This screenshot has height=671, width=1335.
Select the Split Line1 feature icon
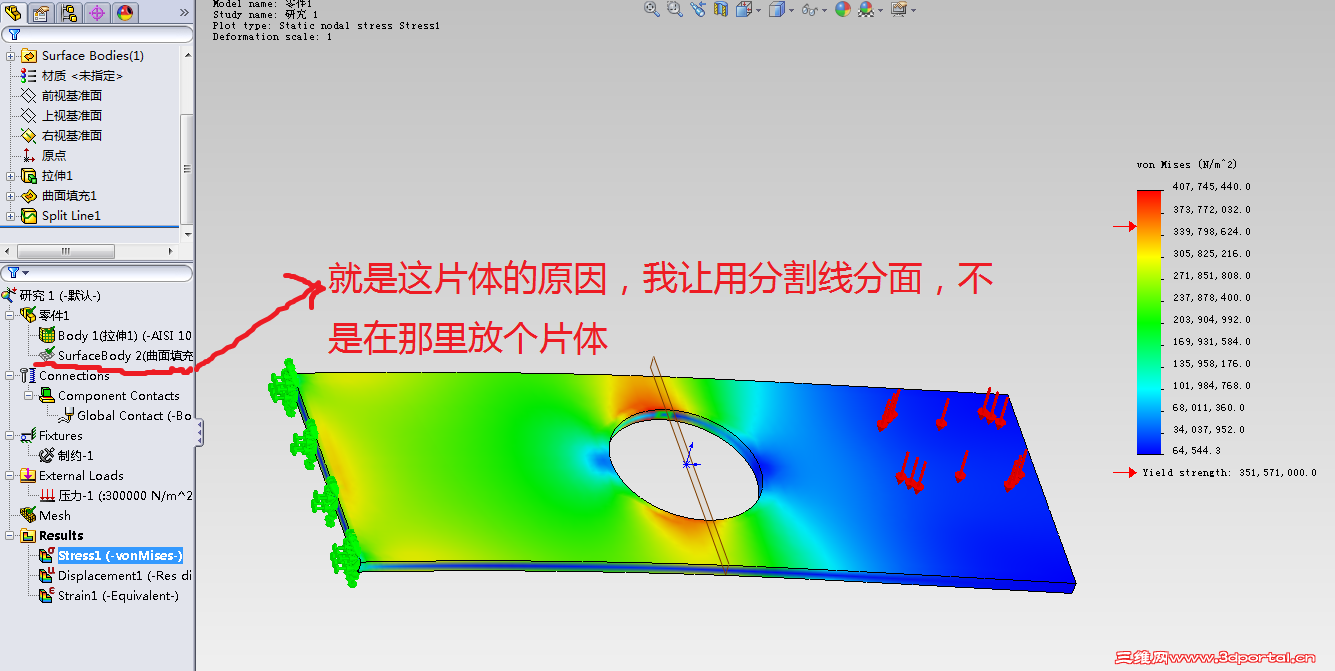click(x=29, y=216)
